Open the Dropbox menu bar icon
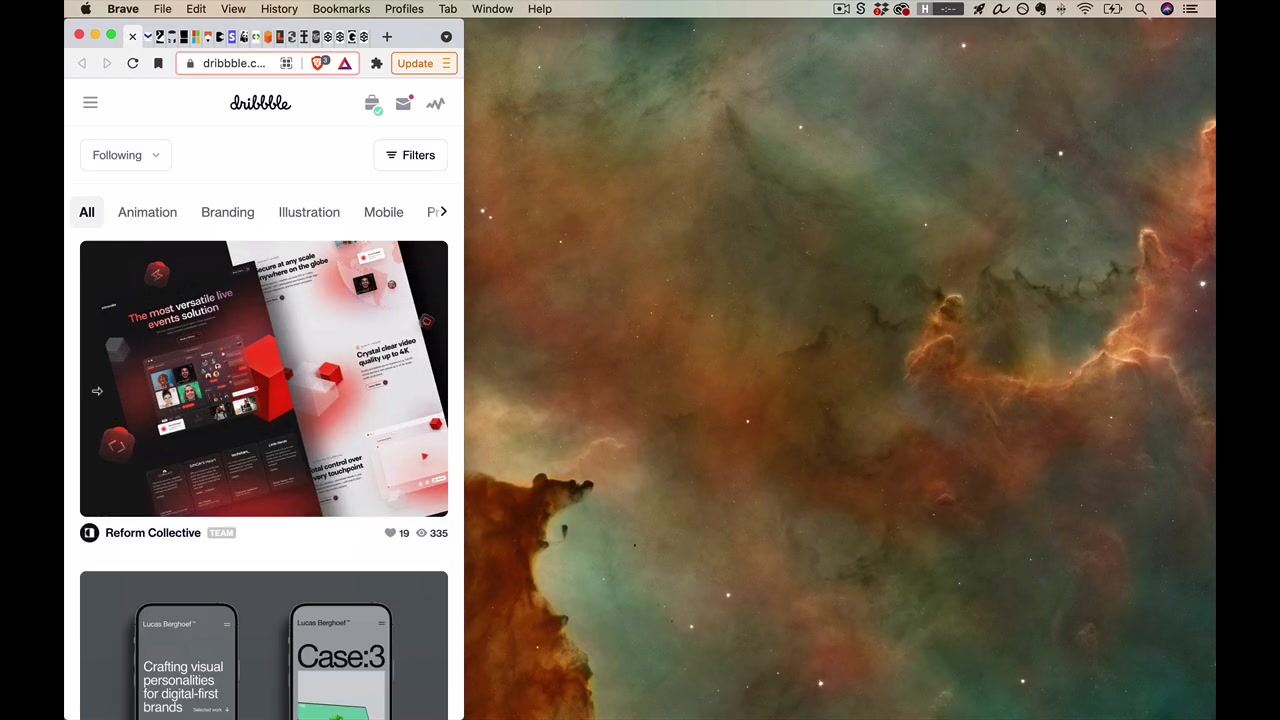This screenshot has height=720, width=1280. point(880,9)
